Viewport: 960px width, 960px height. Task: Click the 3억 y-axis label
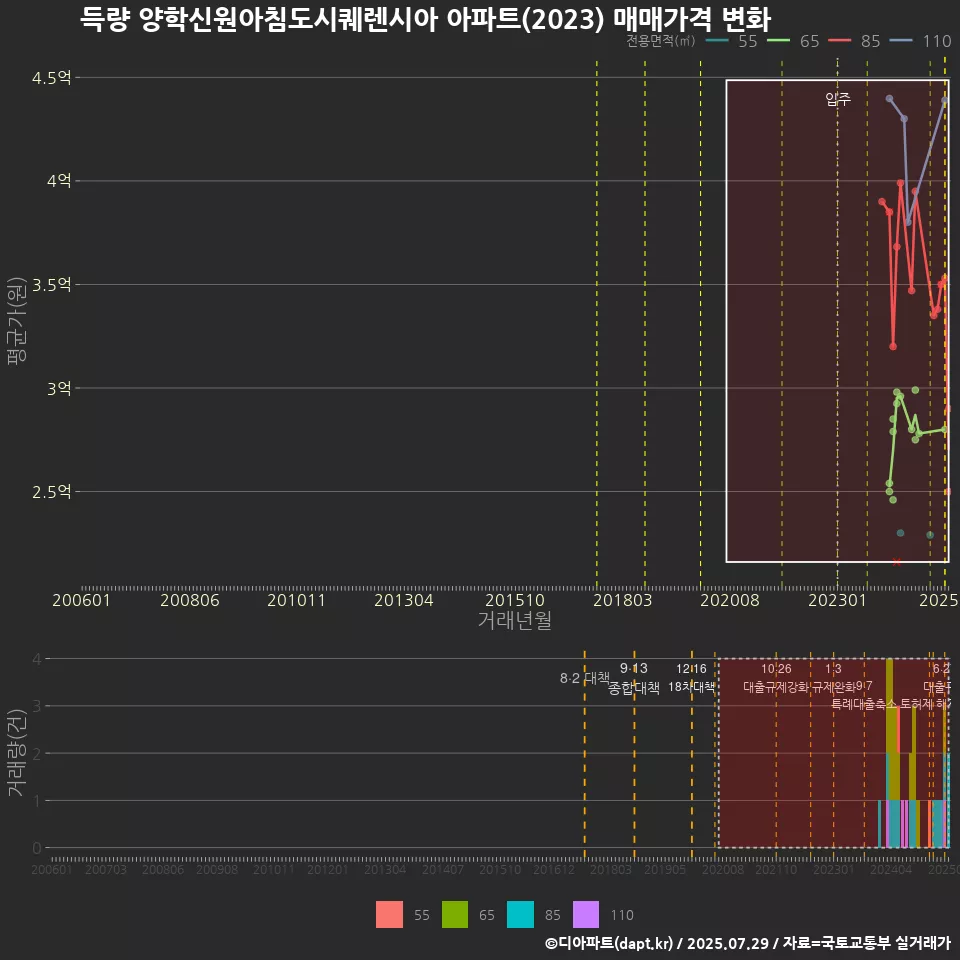[x=59, y=388]
